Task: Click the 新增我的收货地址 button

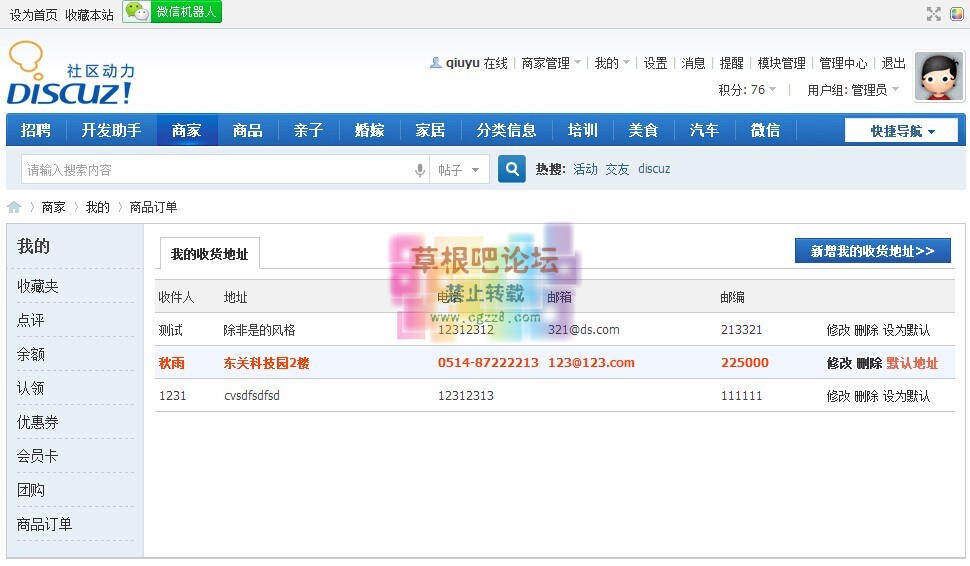Action: pyautogui.click(x=872, y=251)
